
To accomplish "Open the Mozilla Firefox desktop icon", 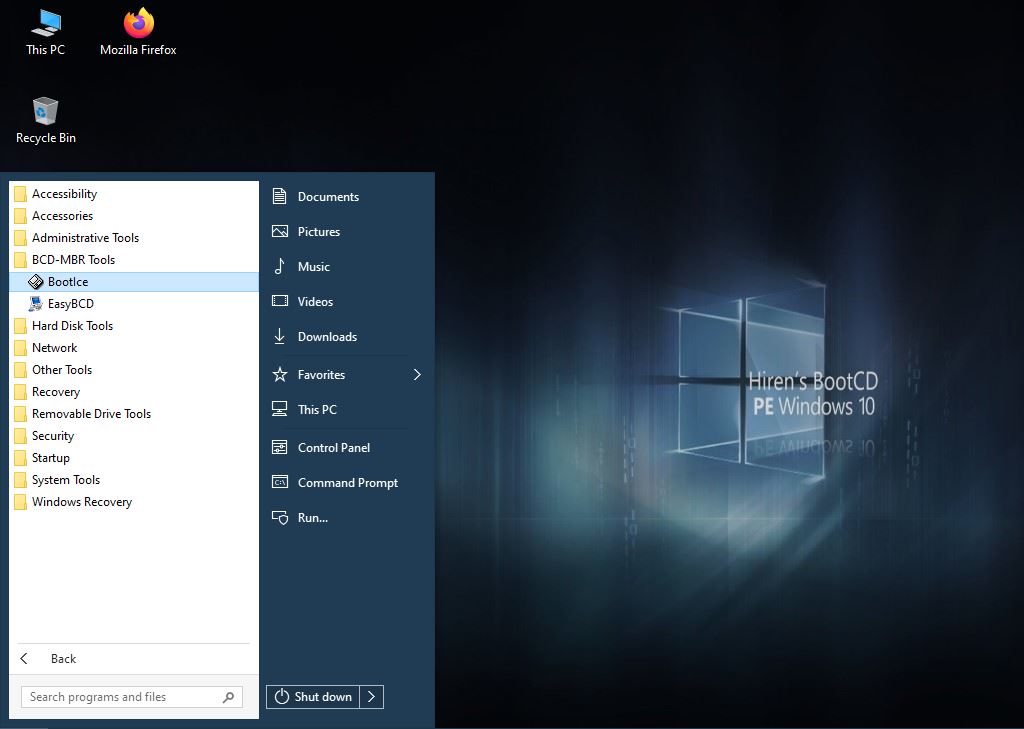I will click(x=138, y=32).
